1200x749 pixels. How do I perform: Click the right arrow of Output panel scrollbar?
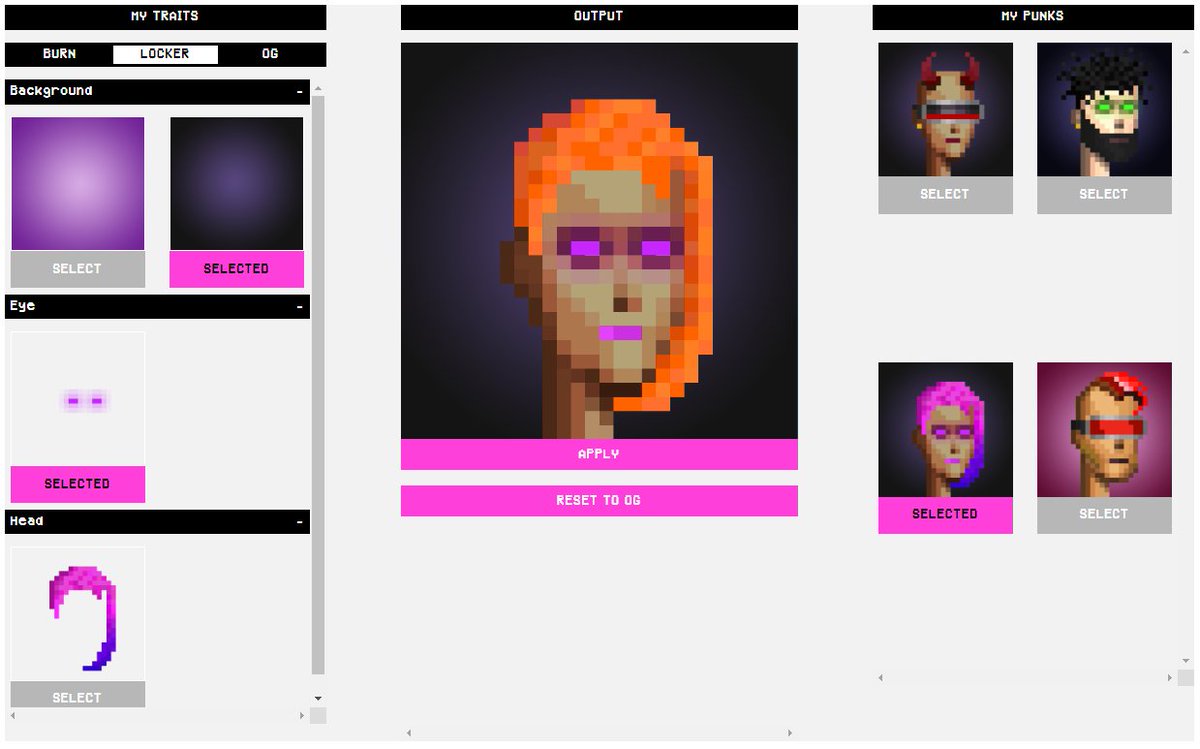point(788,731)
